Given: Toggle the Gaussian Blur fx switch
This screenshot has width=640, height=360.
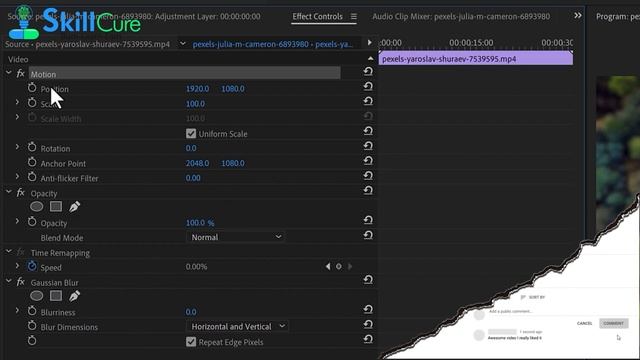Looking at the screenshot, I should coord(20,282).
